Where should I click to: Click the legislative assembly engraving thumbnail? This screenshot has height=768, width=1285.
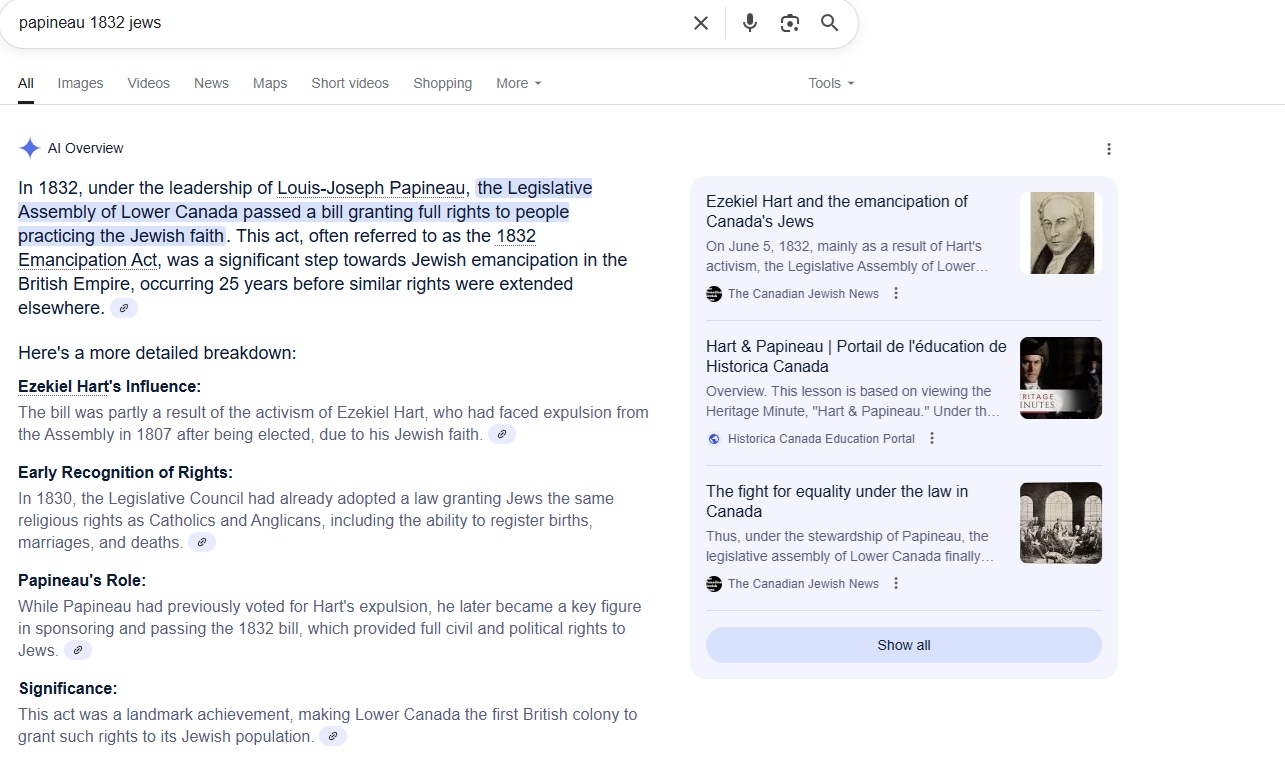pos(1061,523)
